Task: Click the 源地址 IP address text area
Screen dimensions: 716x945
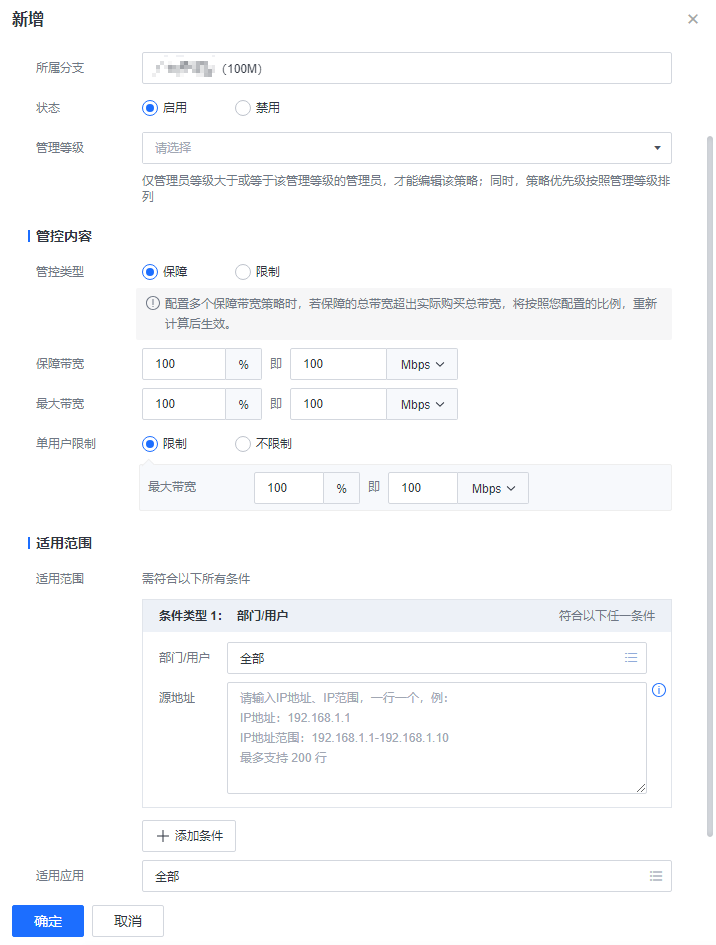Action: pos(436,738)
